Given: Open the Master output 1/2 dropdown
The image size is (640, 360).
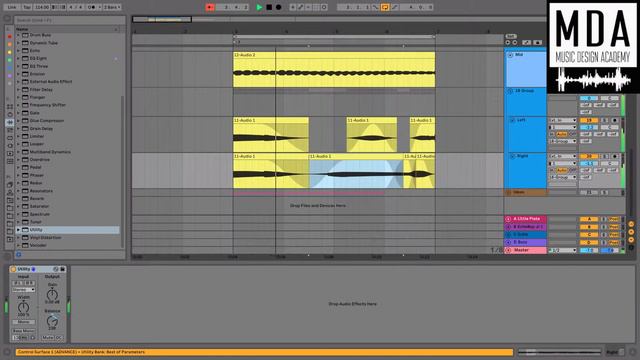Looking at the screenshot, I should tap(563, 250).
